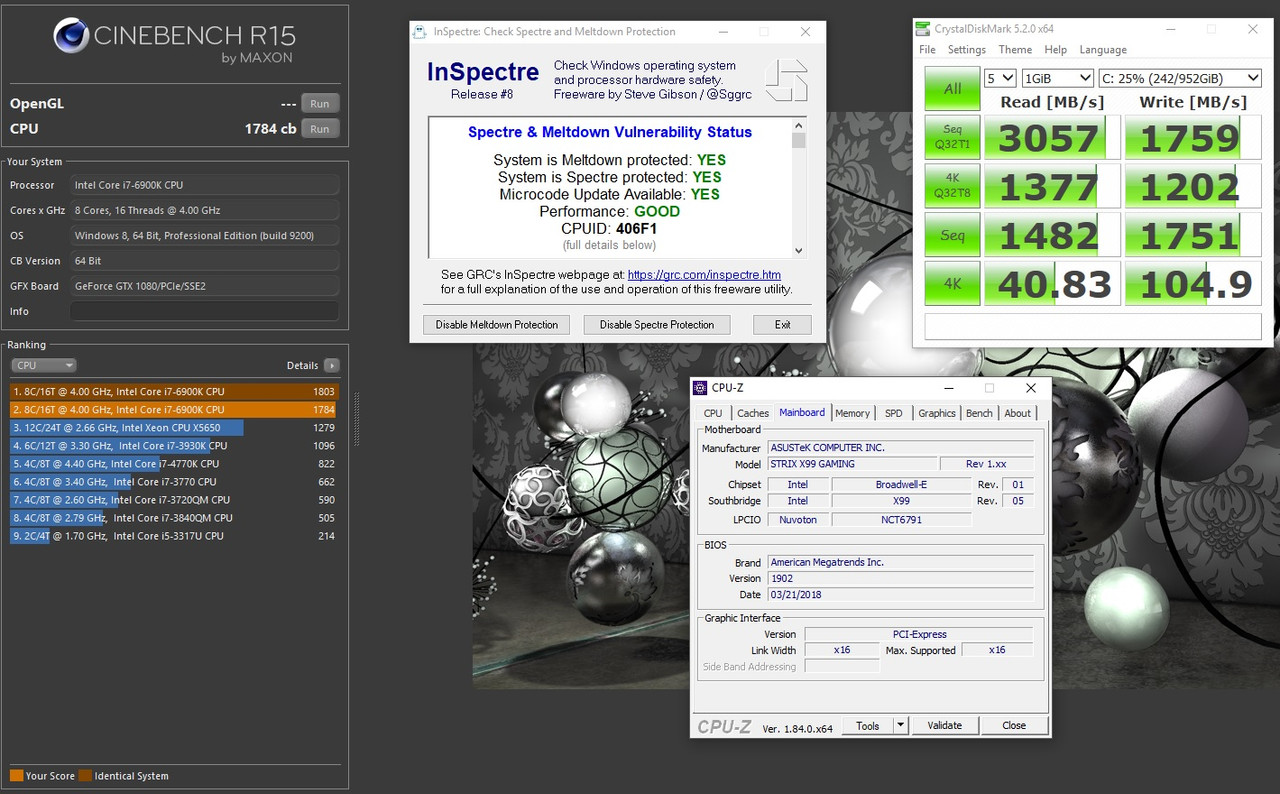This screenshot has width=1280, height=794.
Task: Open the Settings menu in CrystalDiskMark
Action: (967, 49)
